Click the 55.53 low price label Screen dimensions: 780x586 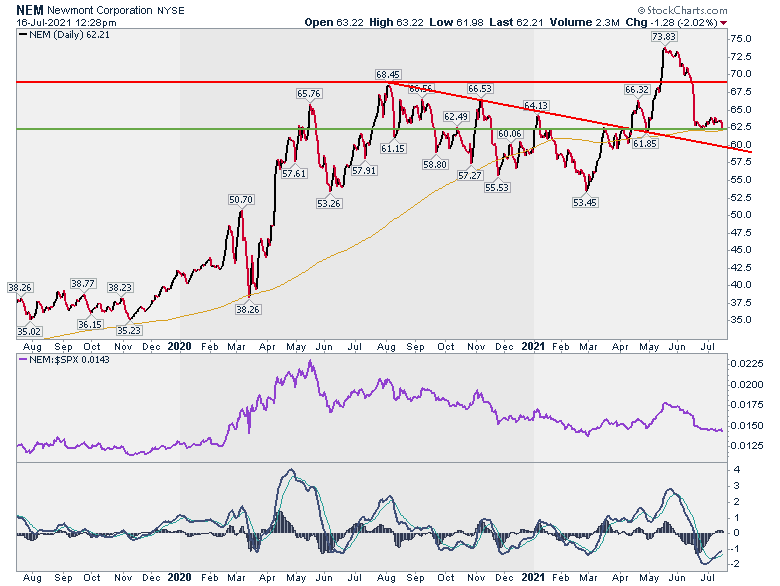pyautogui.click(x=497, y=187)
